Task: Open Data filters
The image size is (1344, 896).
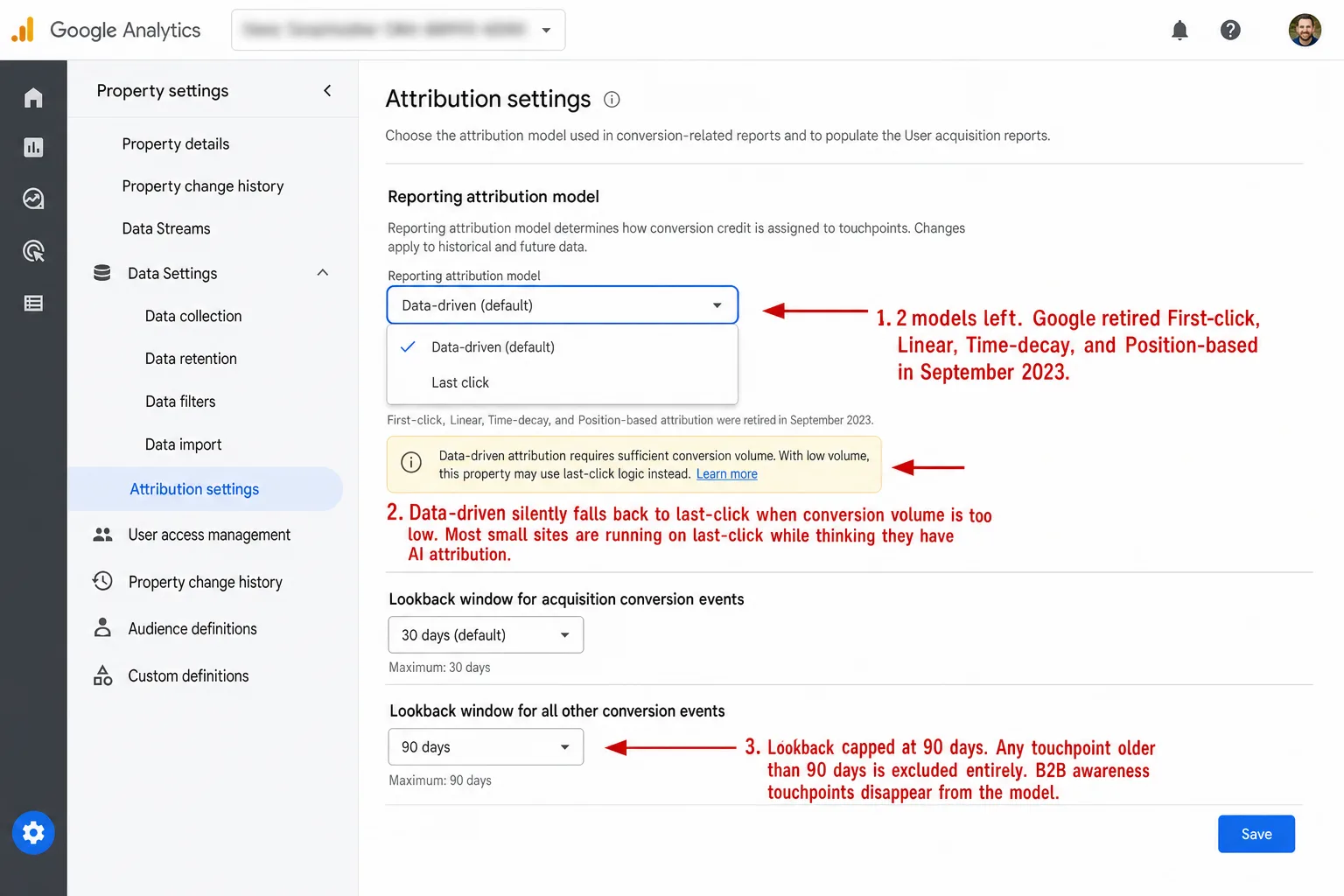Action: 180,402
